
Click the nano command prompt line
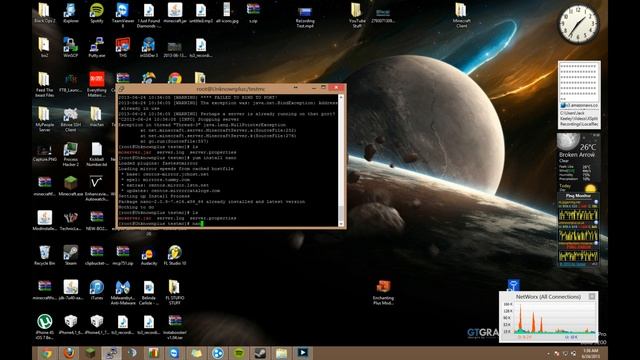tap(161, 224)
